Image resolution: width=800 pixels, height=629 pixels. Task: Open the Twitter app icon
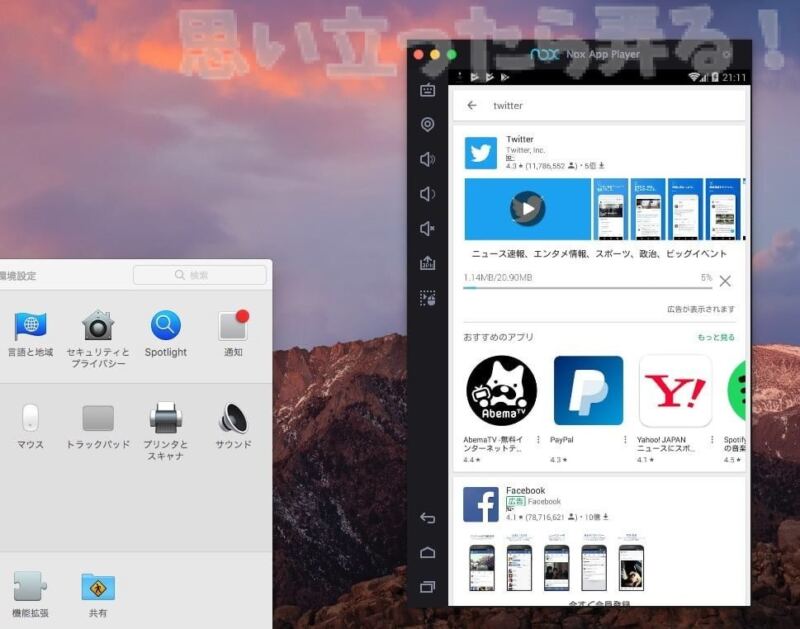pyautogui.click(x=481, y=153)
